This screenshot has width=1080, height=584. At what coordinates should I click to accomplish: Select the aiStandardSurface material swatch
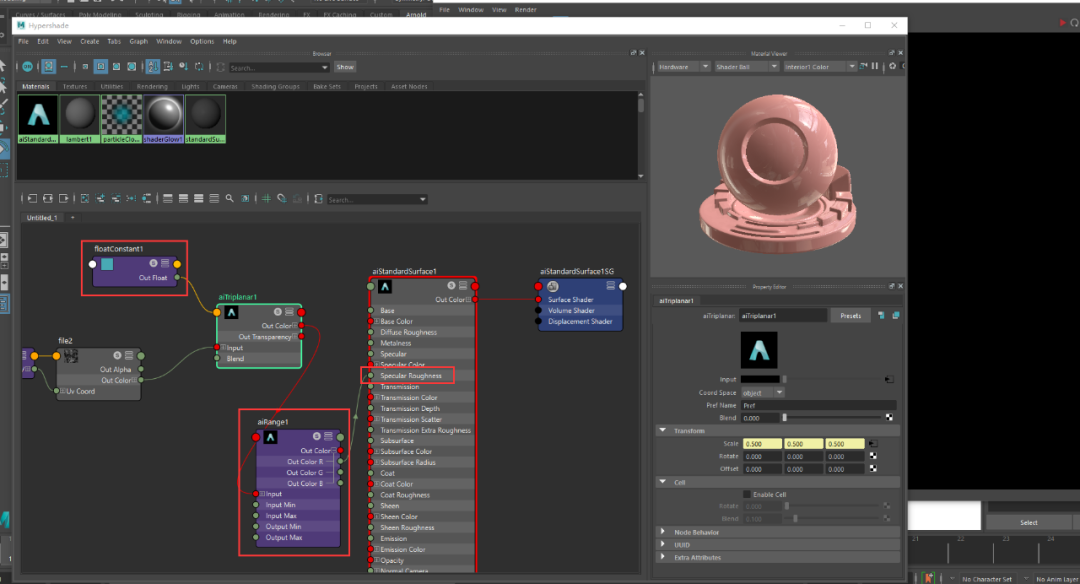38,118
